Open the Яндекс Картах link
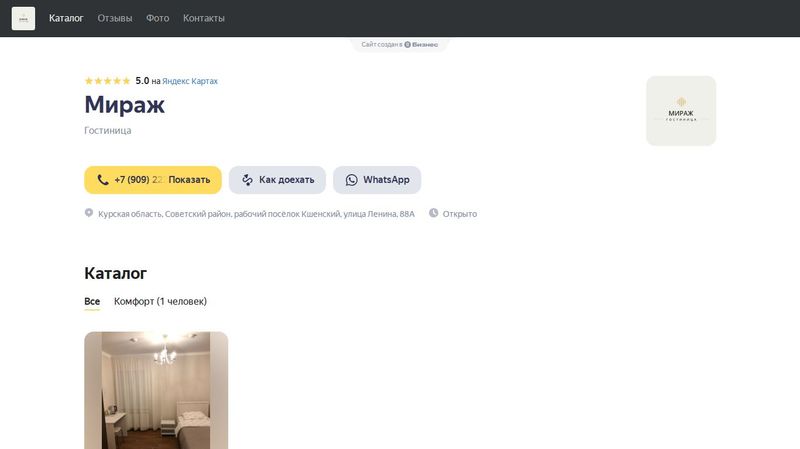 [x=190, y=81]
